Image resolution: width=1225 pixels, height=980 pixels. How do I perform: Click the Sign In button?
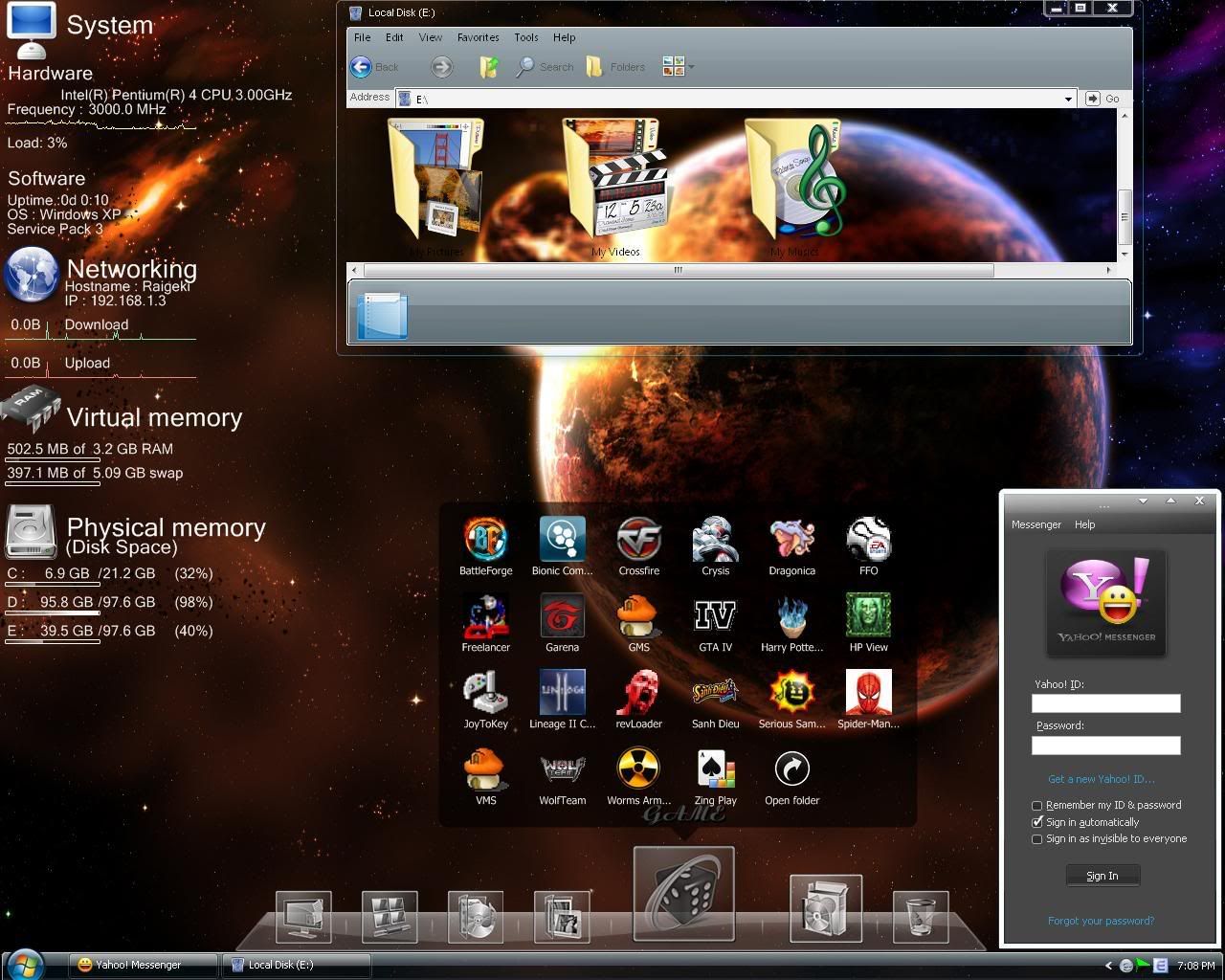(1102, 876)
